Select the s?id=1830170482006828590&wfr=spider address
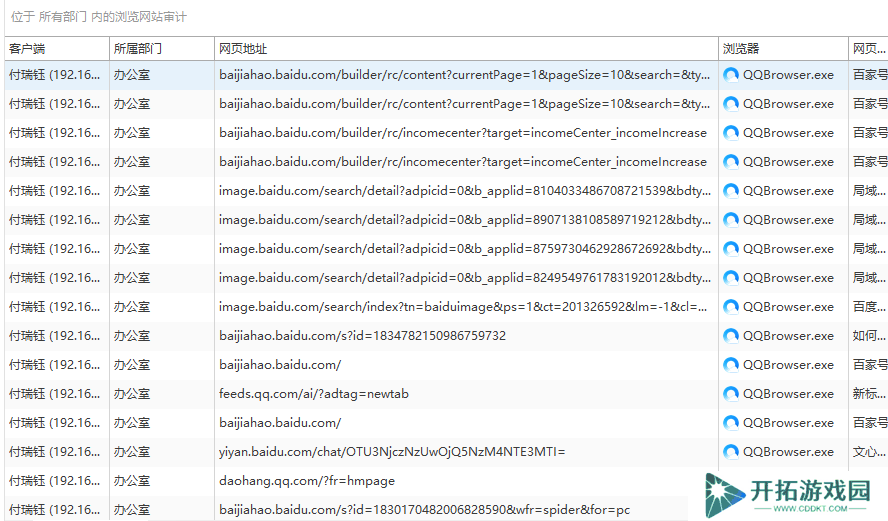This screenshot has width=888, height=521. tap(424, 510)
